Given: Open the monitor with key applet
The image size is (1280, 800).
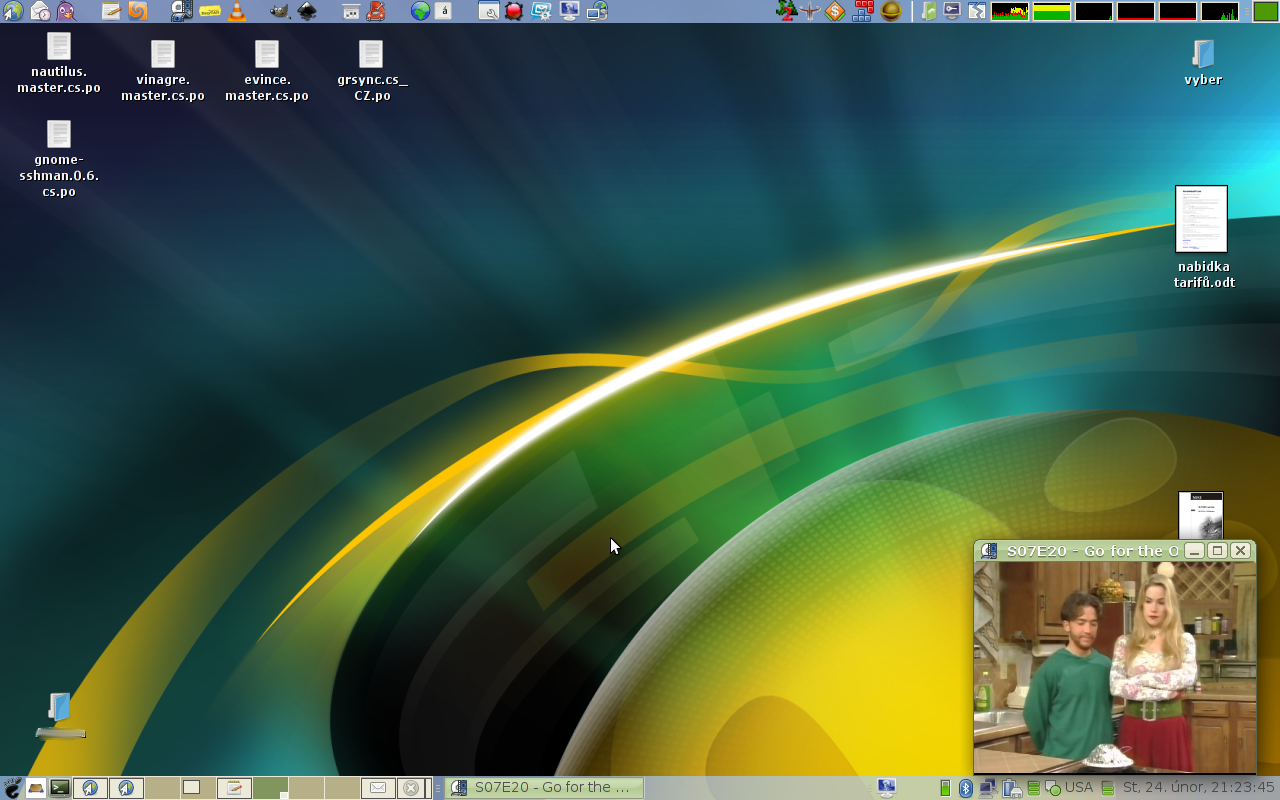Looking at the screenshot, I should tap(953, 11).
